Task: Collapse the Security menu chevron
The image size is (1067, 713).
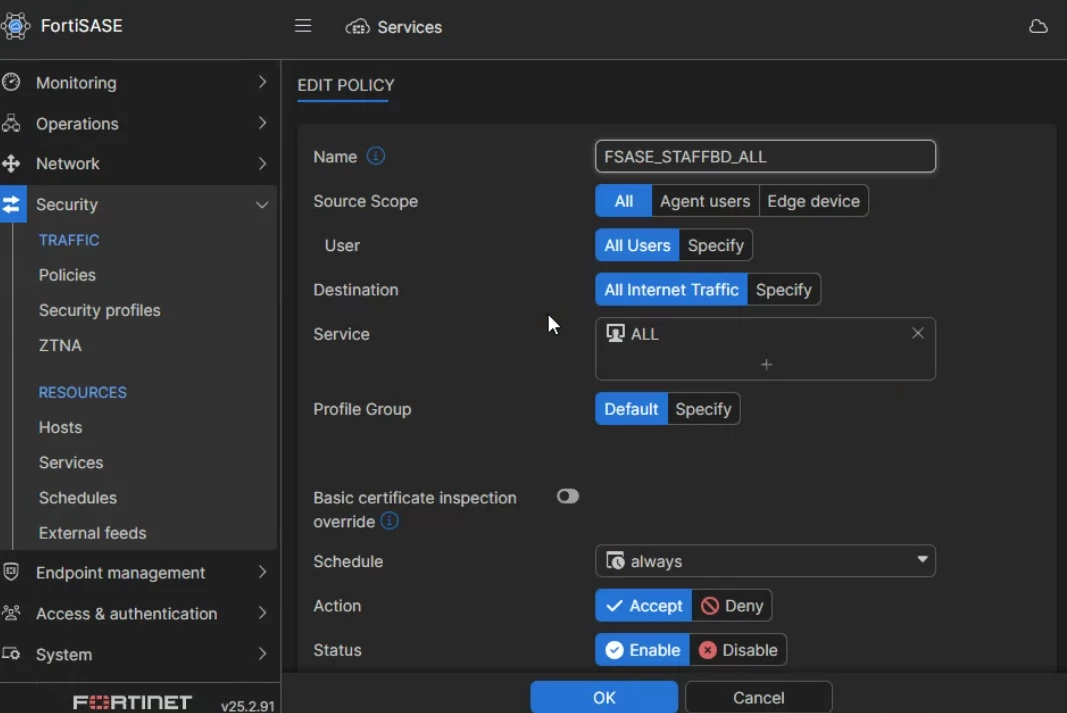Action: click(x=262, y=205)
